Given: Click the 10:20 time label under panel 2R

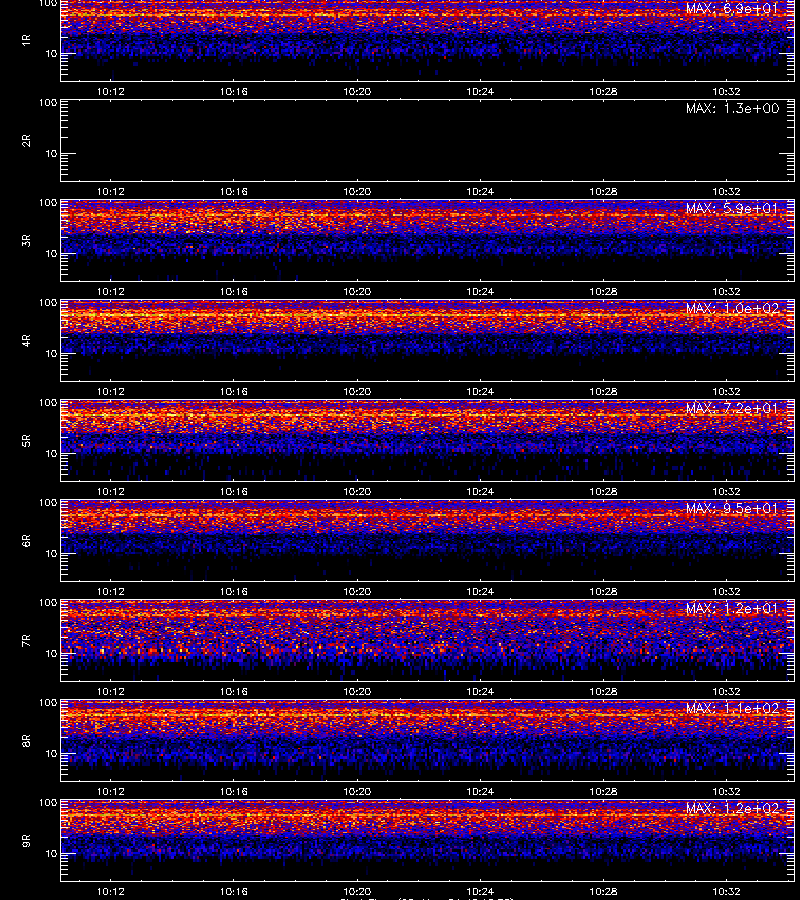Looking at the screenshot, I should pyautogui.click(x=357, y=191).
